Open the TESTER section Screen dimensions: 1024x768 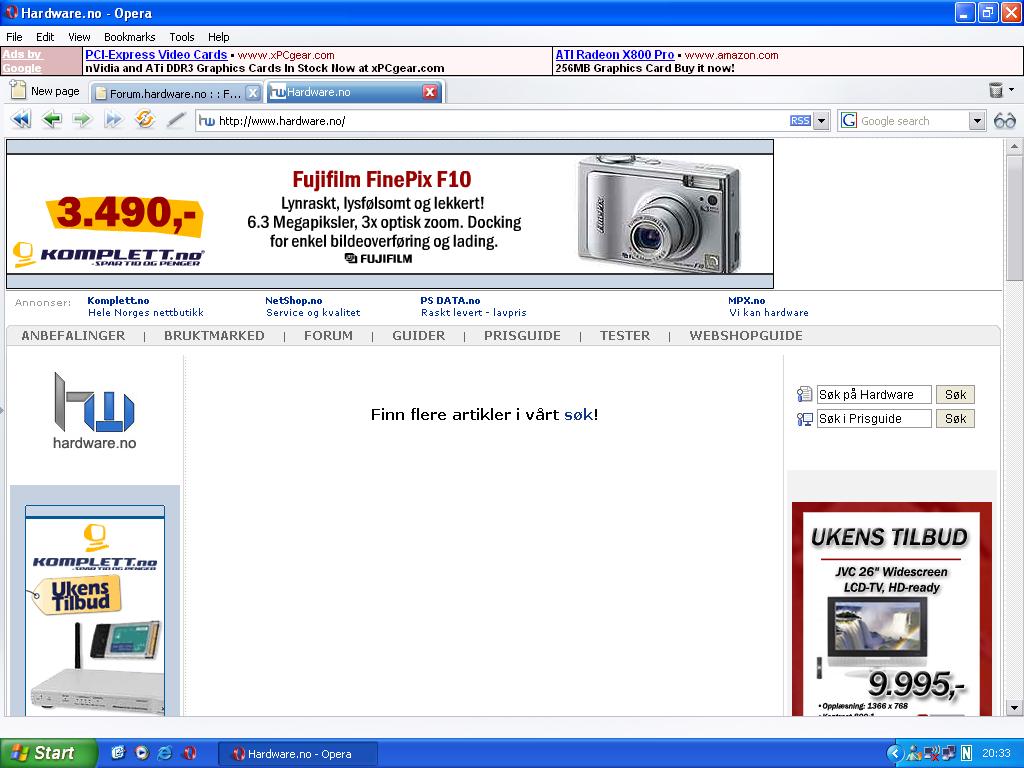coord(625,336)
